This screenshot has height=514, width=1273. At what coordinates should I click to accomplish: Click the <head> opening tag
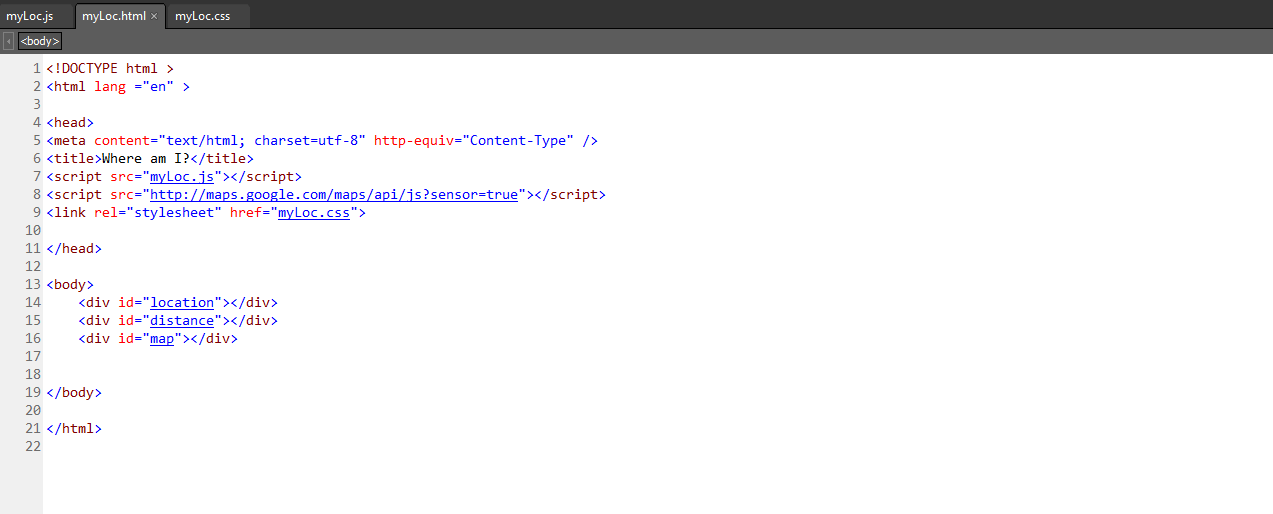(70, 123)
